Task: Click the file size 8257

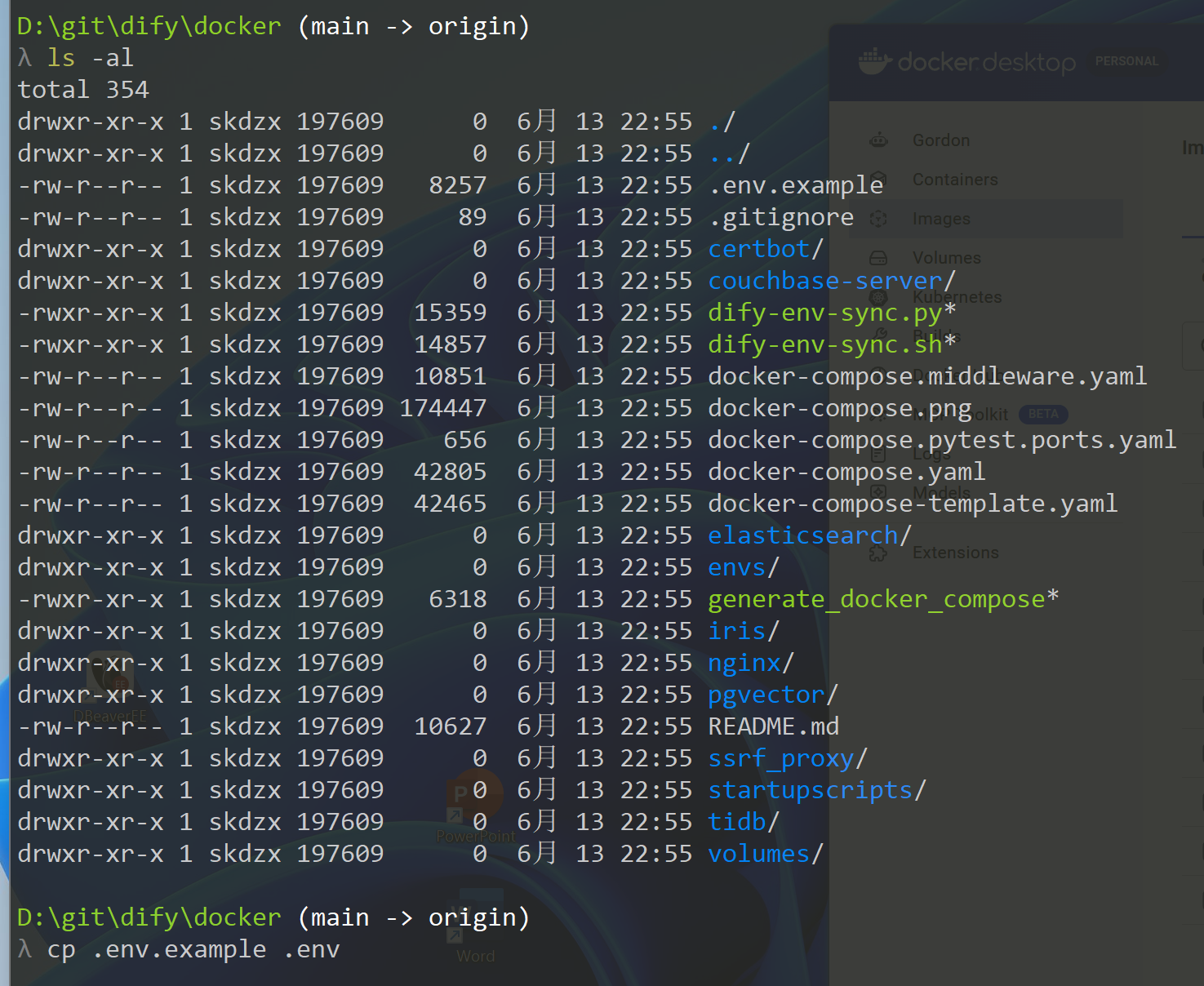Action: [458, 185]
